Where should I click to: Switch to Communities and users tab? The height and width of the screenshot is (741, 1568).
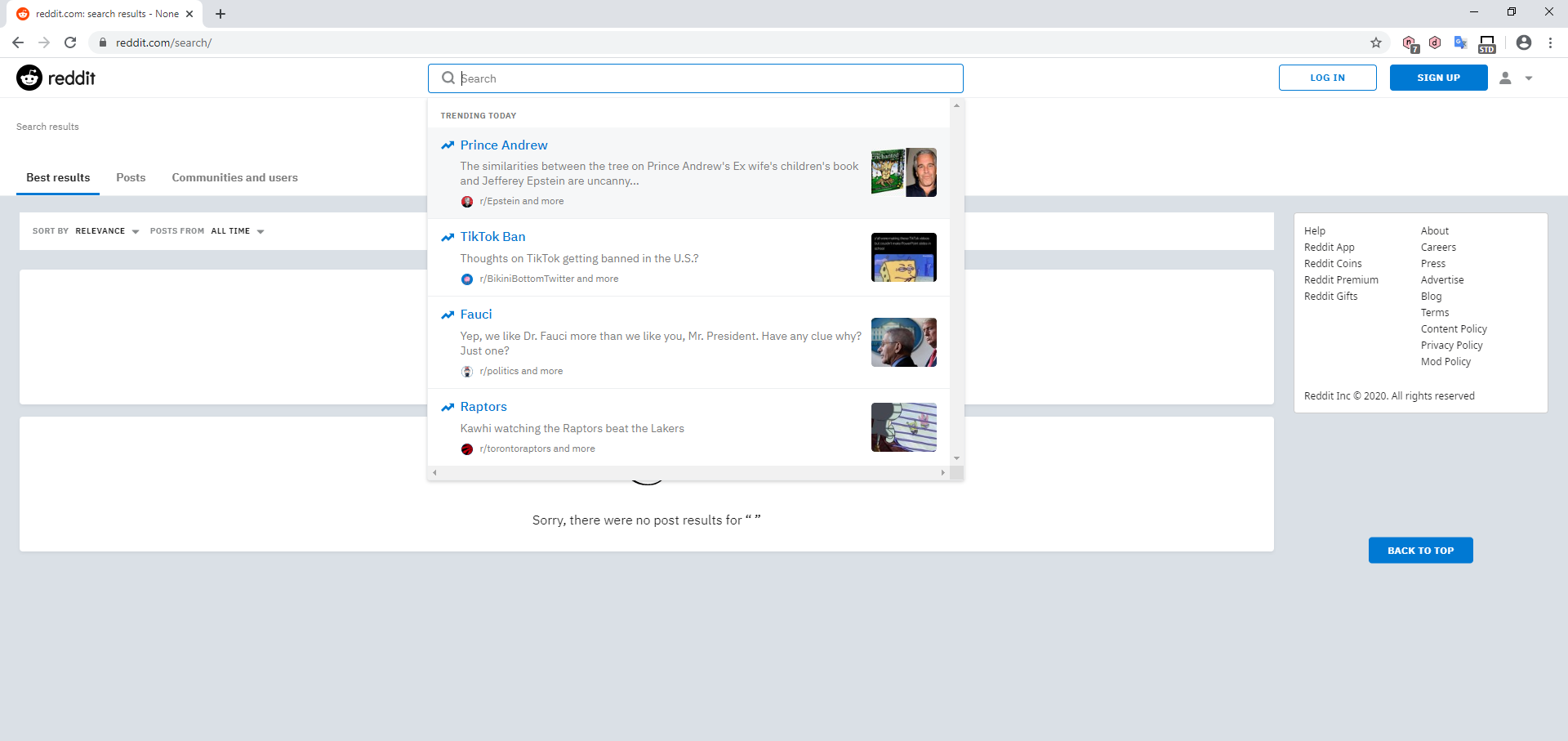[x=234, y=177]
